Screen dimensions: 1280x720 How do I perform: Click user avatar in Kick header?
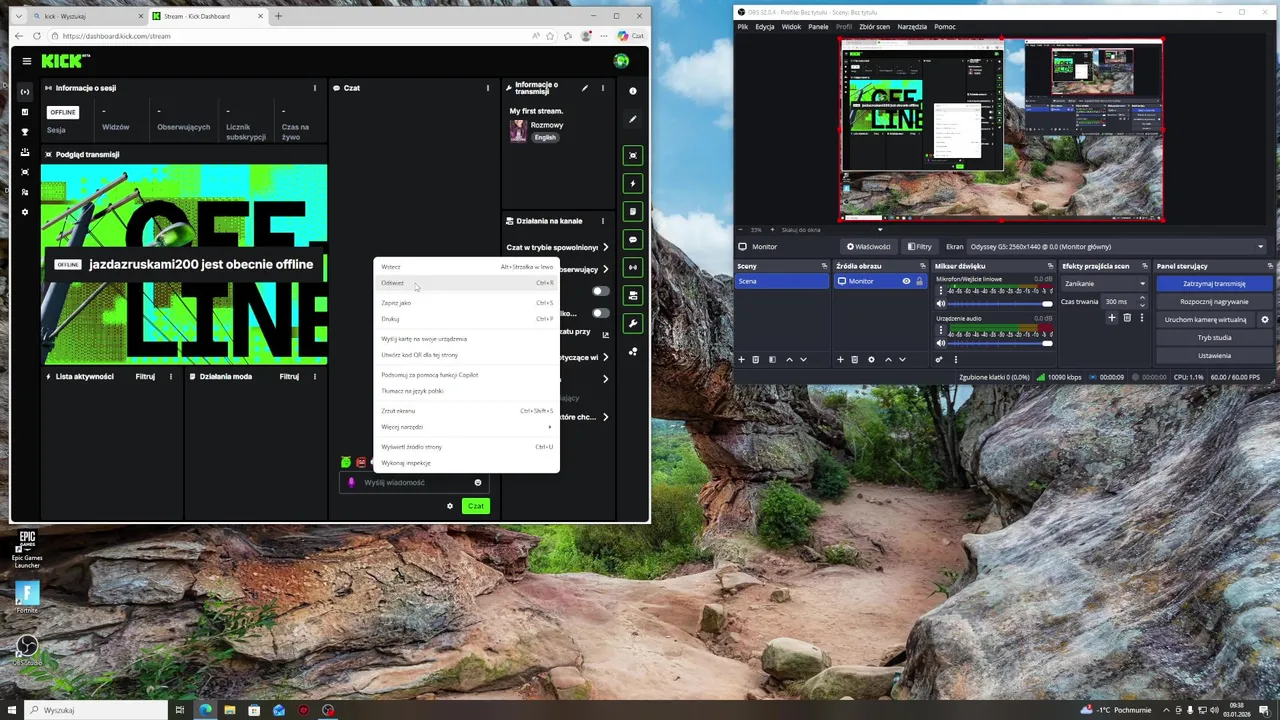621,61
